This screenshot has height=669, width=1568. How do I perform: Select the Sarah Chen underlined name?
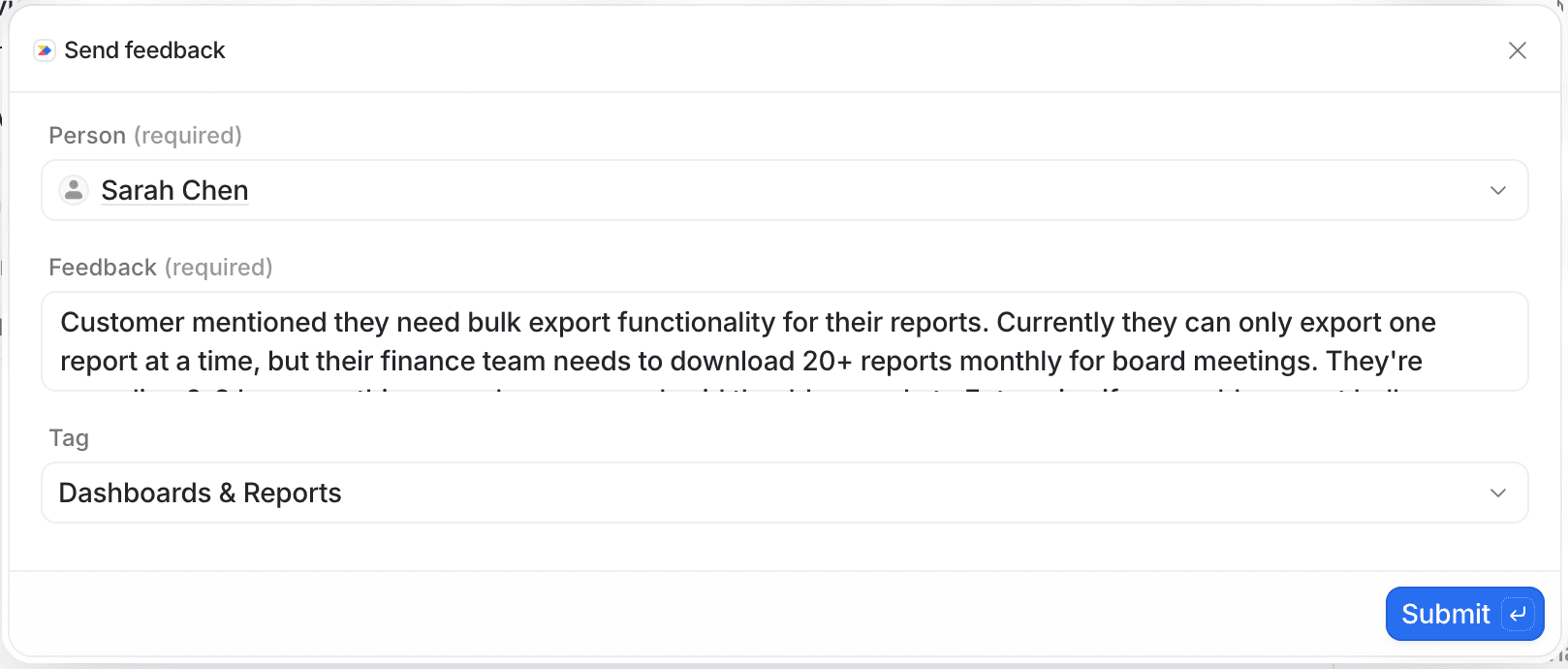pyautogui.click(x=174, y=190)
